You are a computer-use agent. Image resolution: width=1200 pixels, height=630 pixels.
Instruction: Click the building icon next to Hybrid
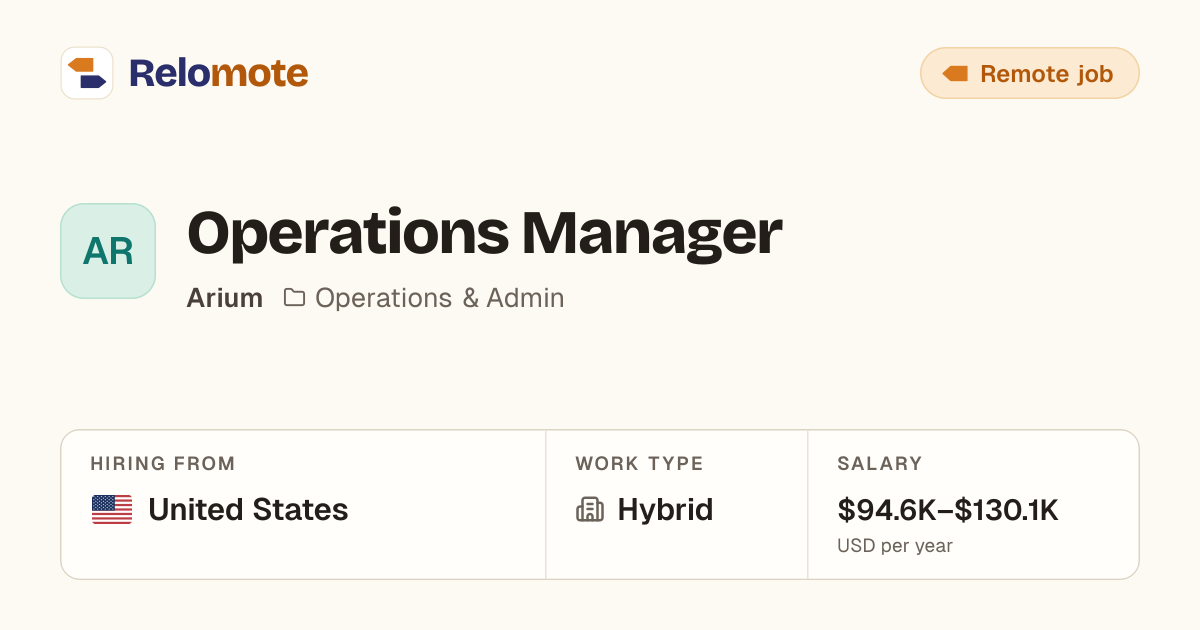590,510
